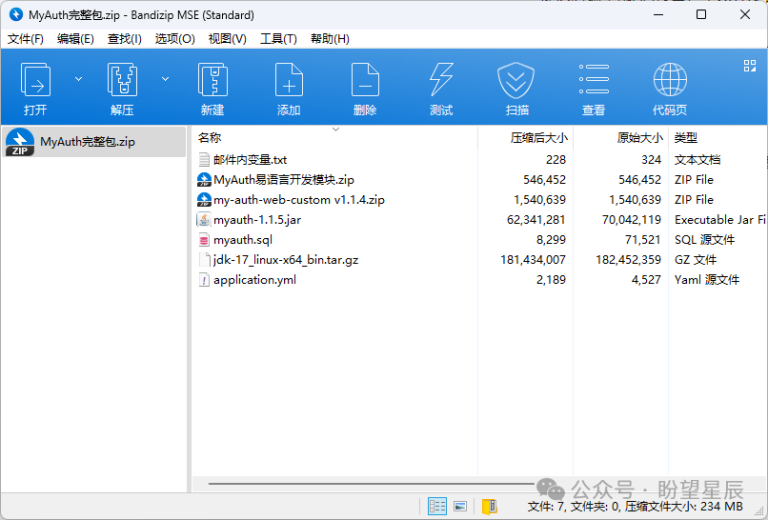Click the Bandizip ZIP icon in left panel

click(x=20, y=142)
